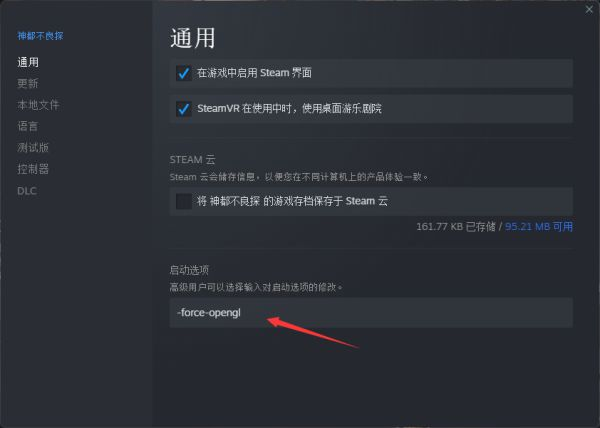
Task: Toggle the Steam overlay in-game checkbox
Action: tap(184, 73)
